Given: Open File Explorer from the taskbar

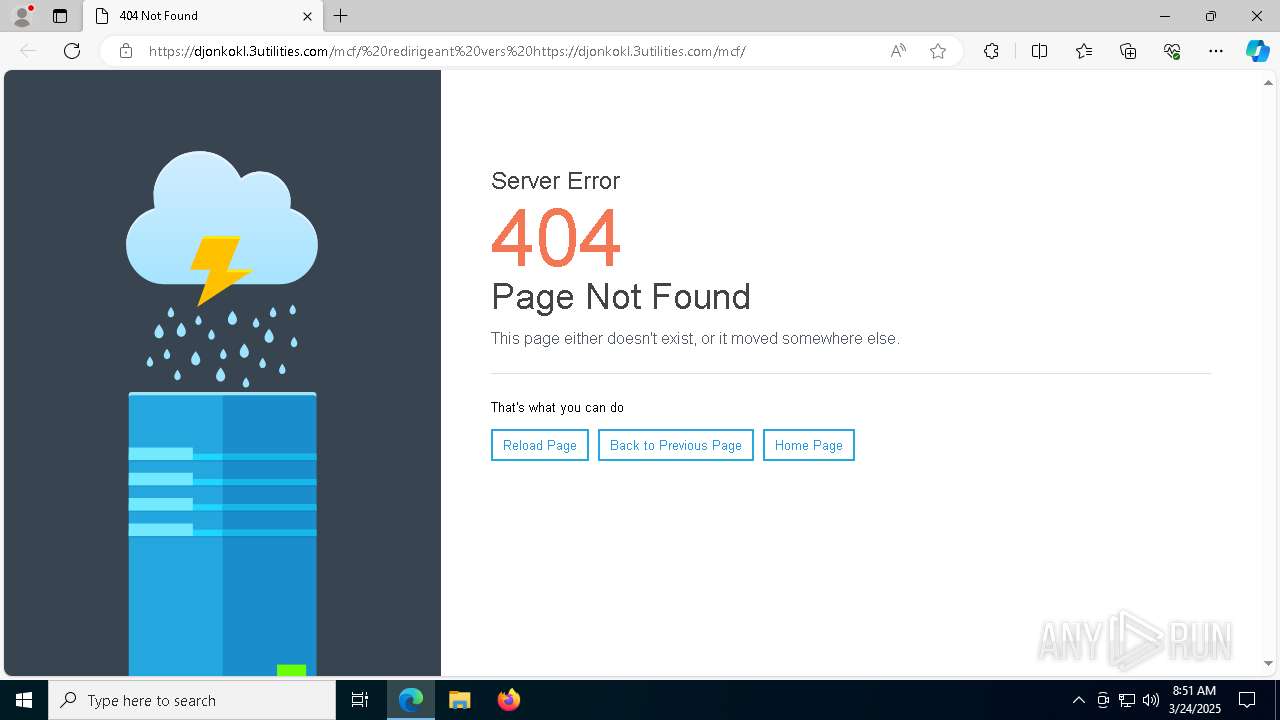Looking at the screenshot, I should click(460, 700).
